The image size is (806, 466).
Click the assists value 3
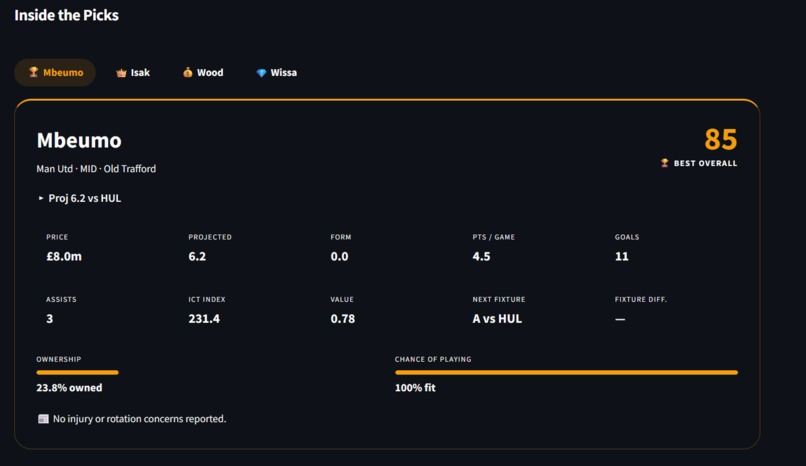click(49, 319)
